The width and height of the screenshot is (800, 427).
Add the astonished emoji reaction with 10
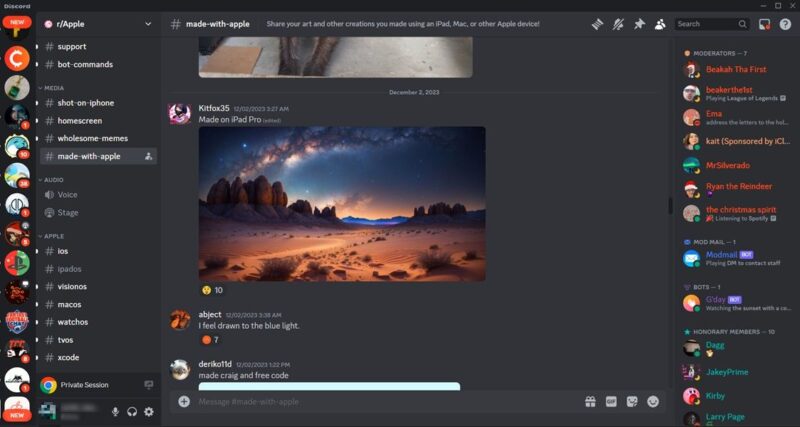coord(212,290)
